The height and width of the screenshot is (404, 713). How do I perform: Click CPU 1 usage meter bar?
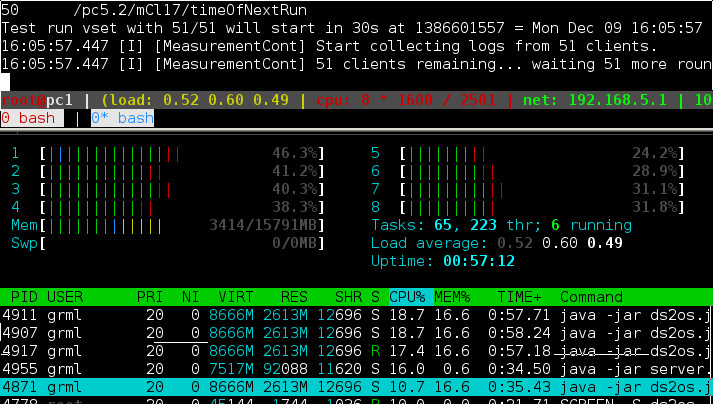pyautogui.click(x=182, y=153)
